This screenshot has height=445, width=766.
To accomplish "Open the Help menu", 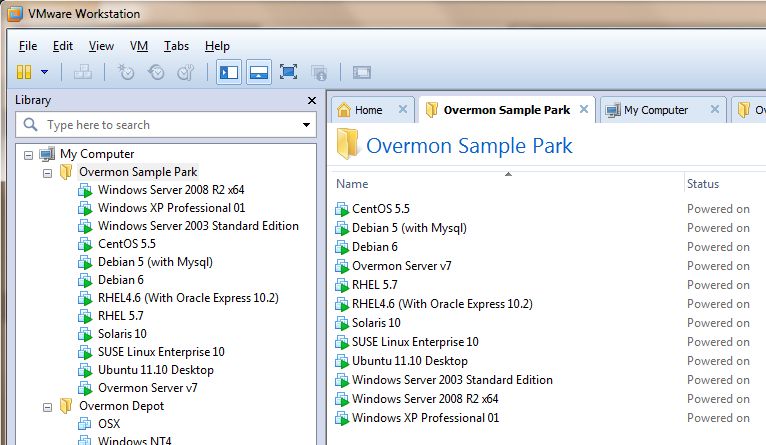I will pos(217,46).
